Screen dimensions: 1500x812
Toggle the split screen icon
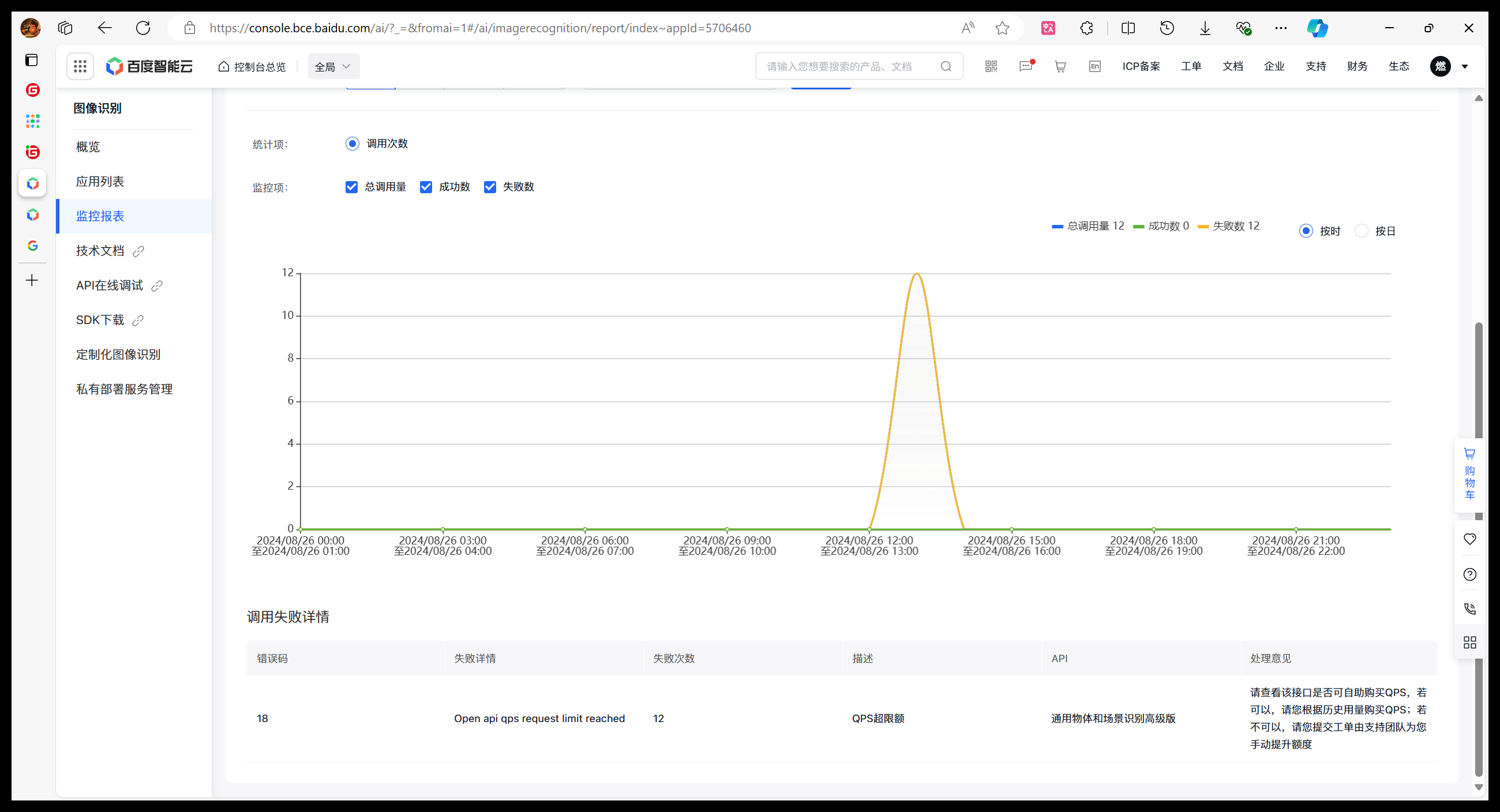click(1128, 28)
